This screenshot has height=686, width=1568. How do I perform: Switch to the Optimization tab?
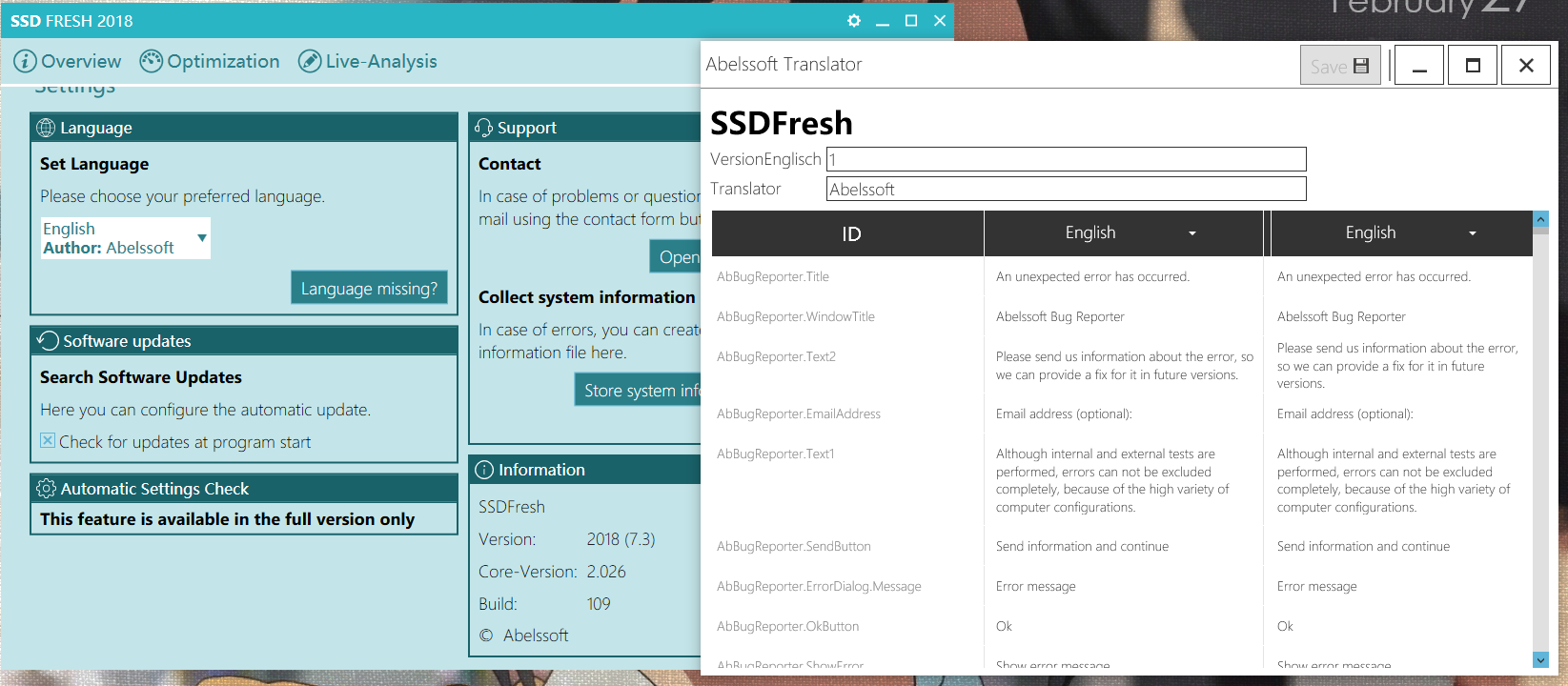(x=210, y=61)
